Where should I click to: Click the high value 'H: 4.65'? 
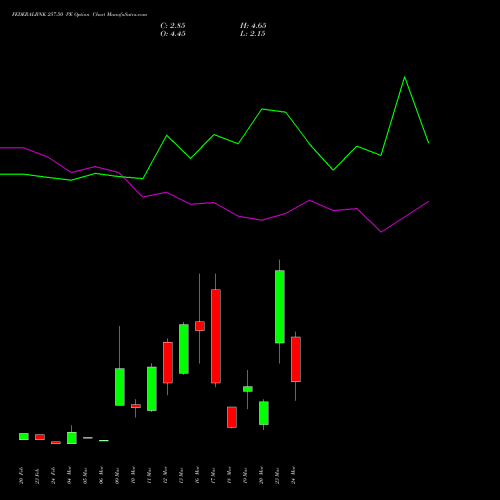(x=253, y=26)
